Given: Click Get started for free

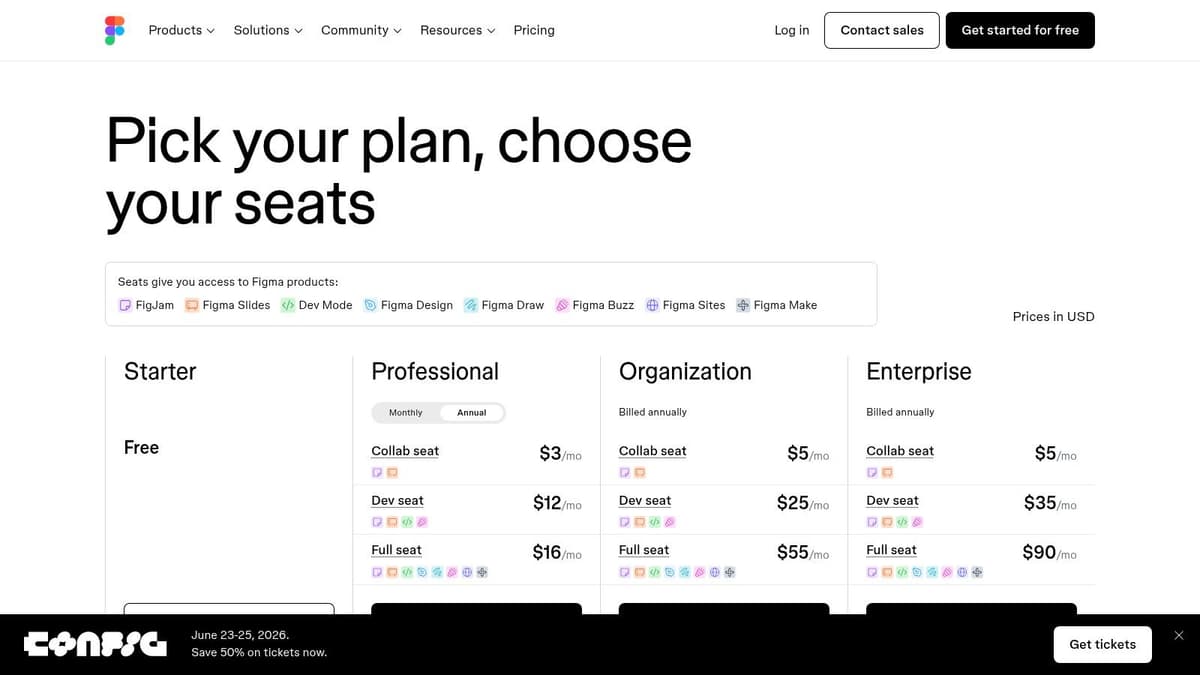Looking at the screenshot, I should click(x=1020, y=30).
